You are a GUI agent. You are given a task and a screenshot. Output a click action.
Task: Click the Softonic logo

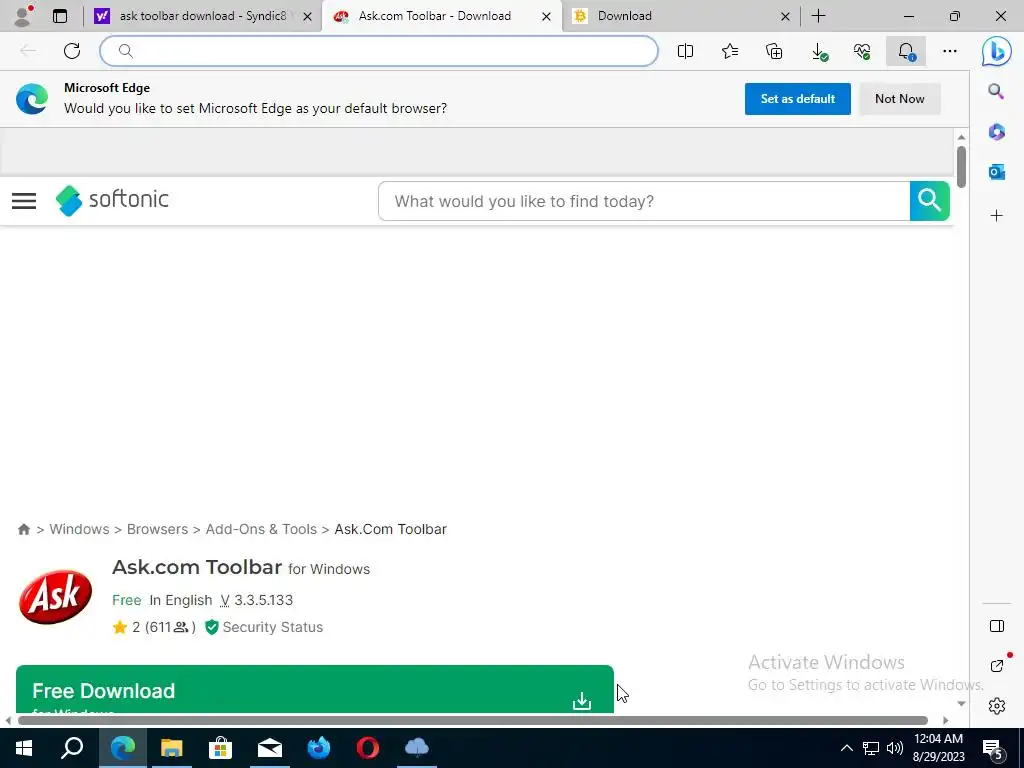coord(112,200)
